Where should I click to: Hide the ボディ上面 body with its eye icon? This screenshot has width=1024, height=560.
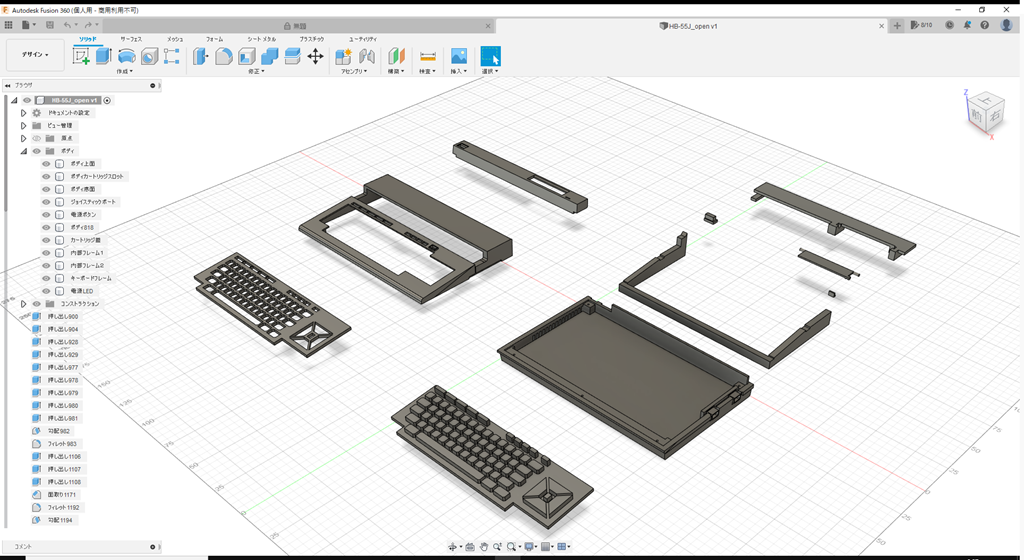[46, 164]
